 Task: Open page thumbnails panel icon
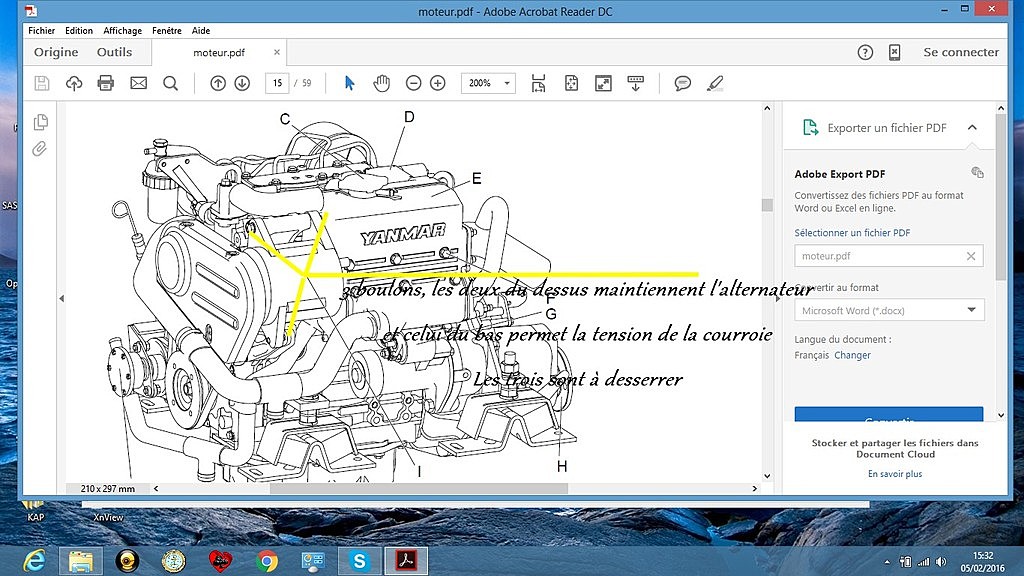coord(40,122)
